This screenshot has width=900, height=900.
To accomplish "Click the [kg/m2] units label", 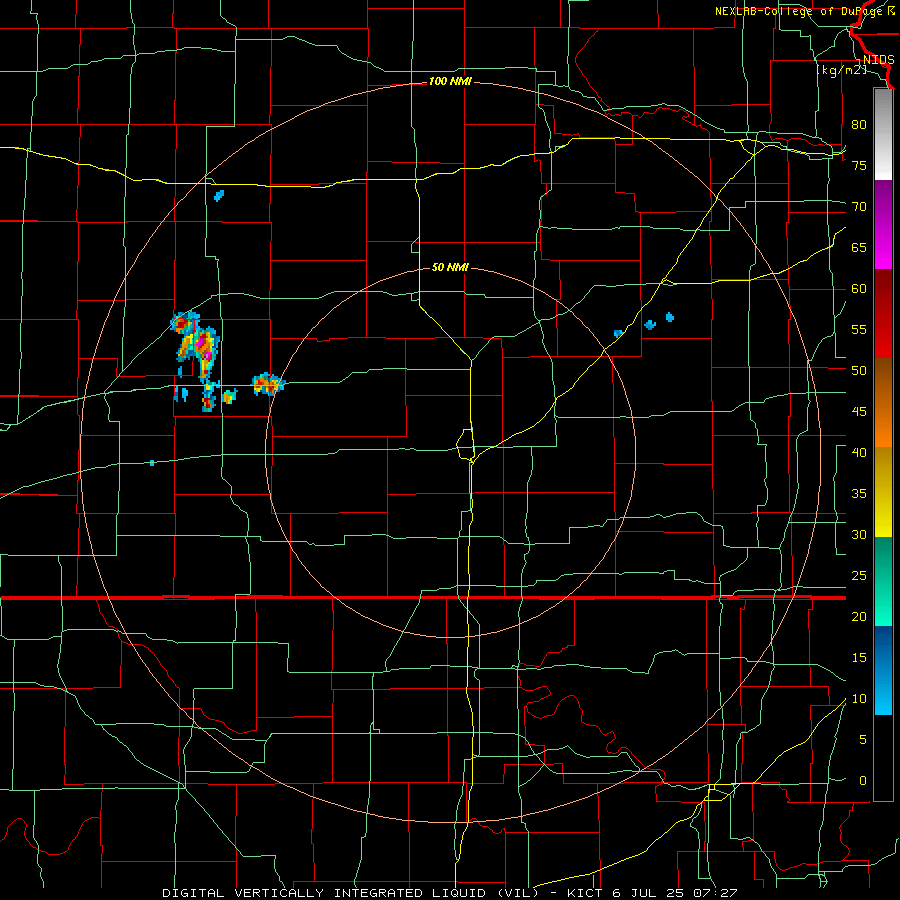I will click(841, 70).
